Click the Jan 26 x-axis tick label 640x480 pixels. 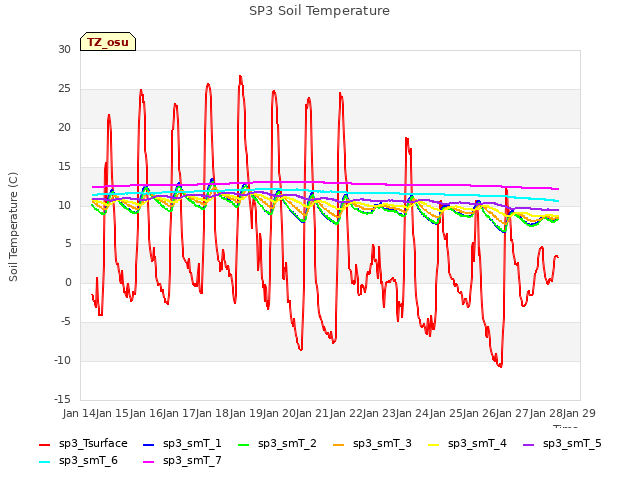point(479,413)
